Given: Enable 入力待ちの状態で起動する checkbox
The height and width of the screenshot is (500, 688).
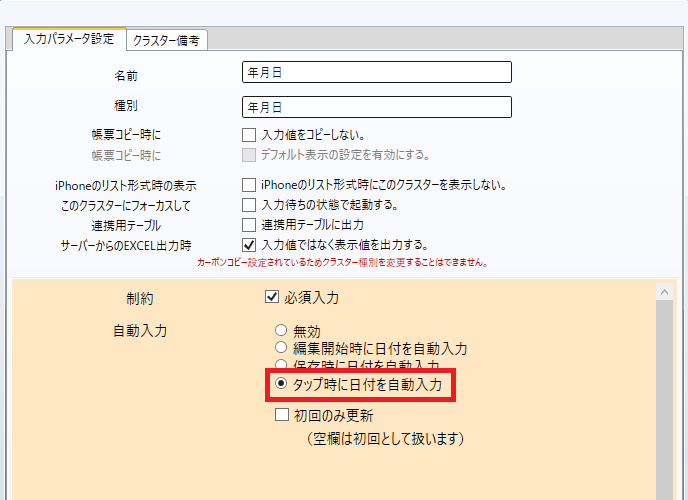Looking at the screenshot, I should click(250, 205).
